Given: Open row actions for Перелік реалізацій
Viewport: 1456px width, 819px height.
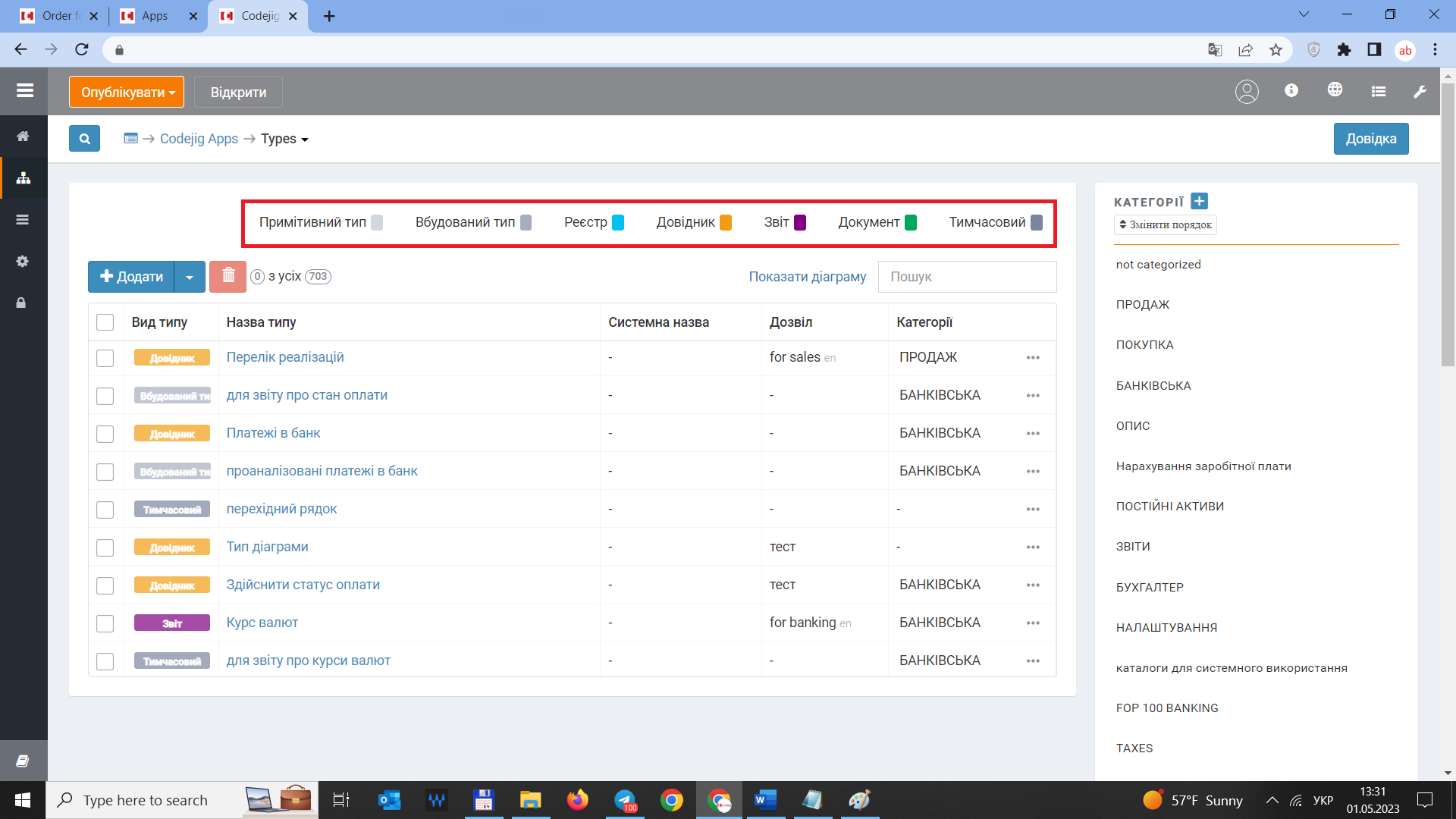Looking at the screenshot, I should (x=1033, y=358).
